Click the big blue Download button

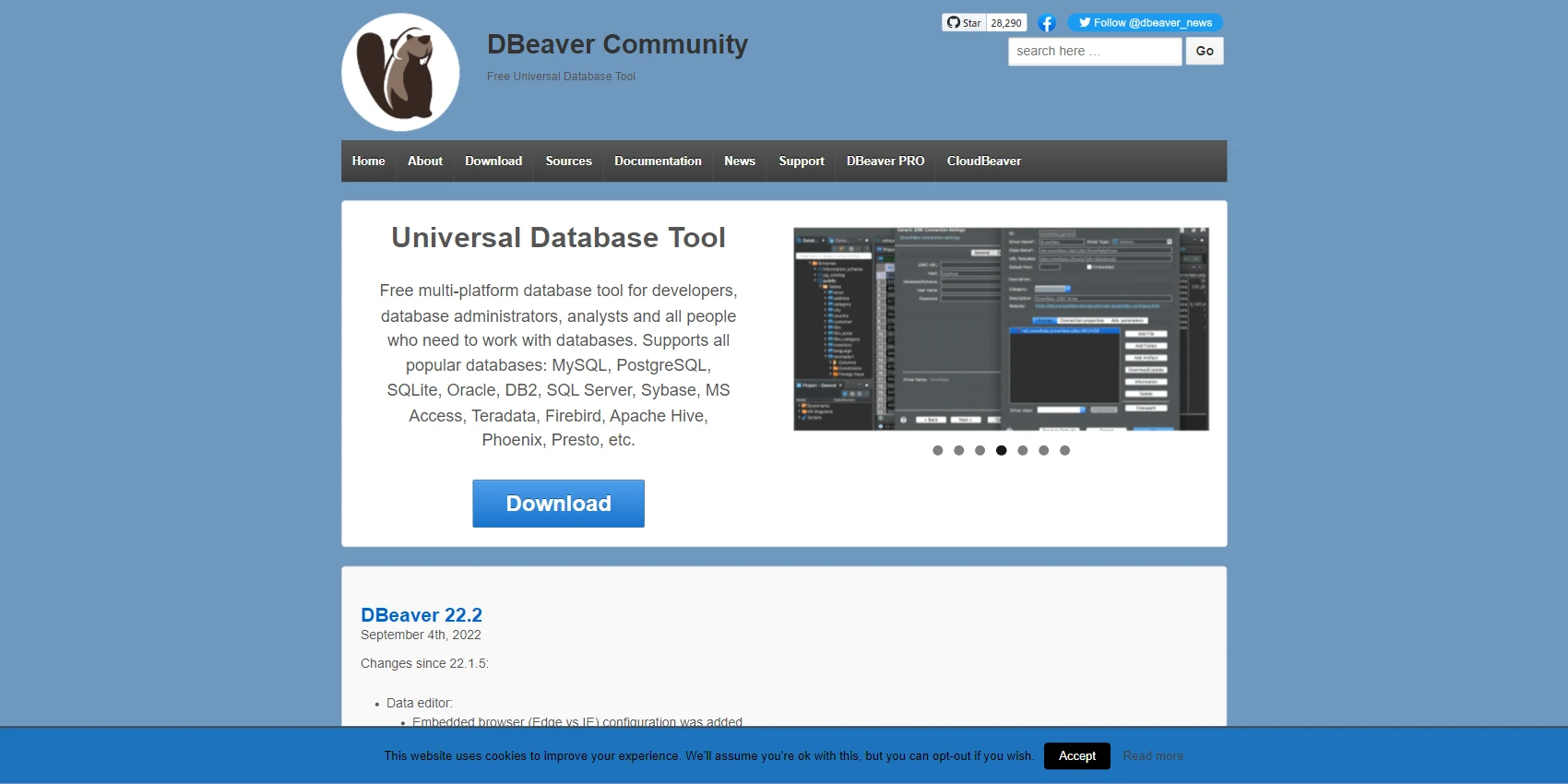coord(558,504)
